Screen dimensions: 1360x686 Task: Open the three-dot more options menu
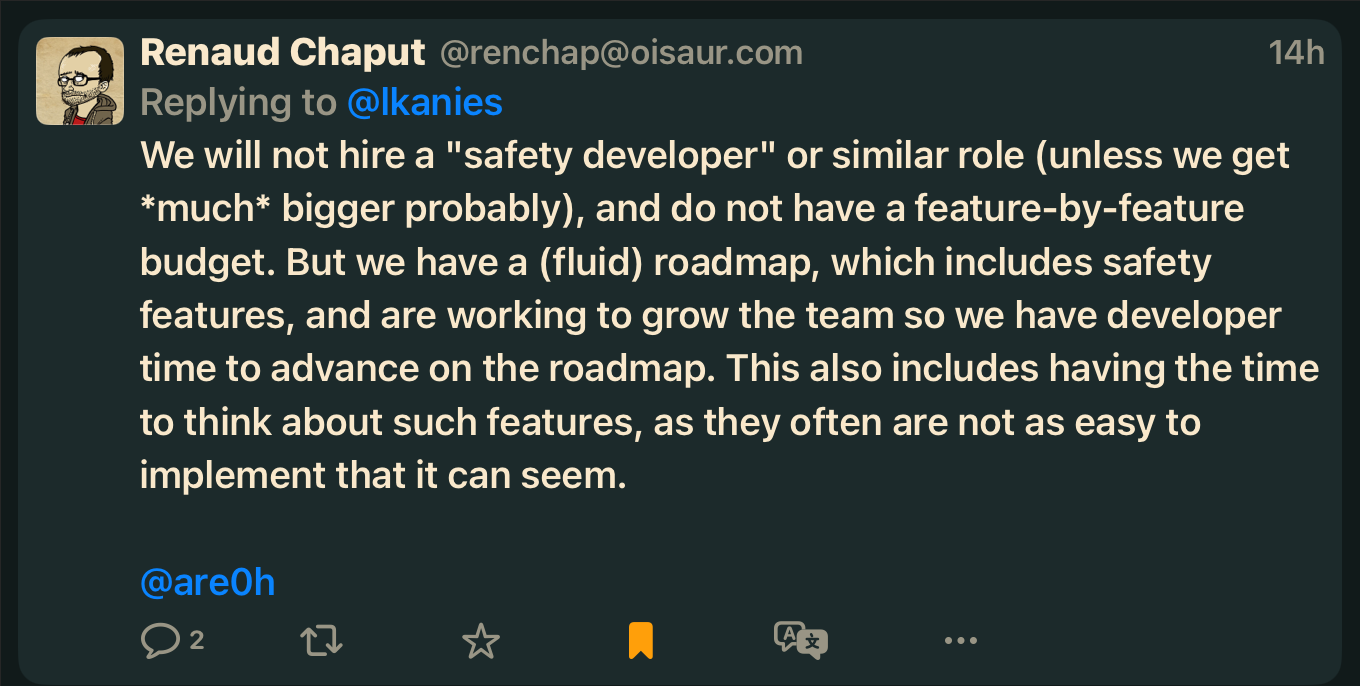click(960, 641)
